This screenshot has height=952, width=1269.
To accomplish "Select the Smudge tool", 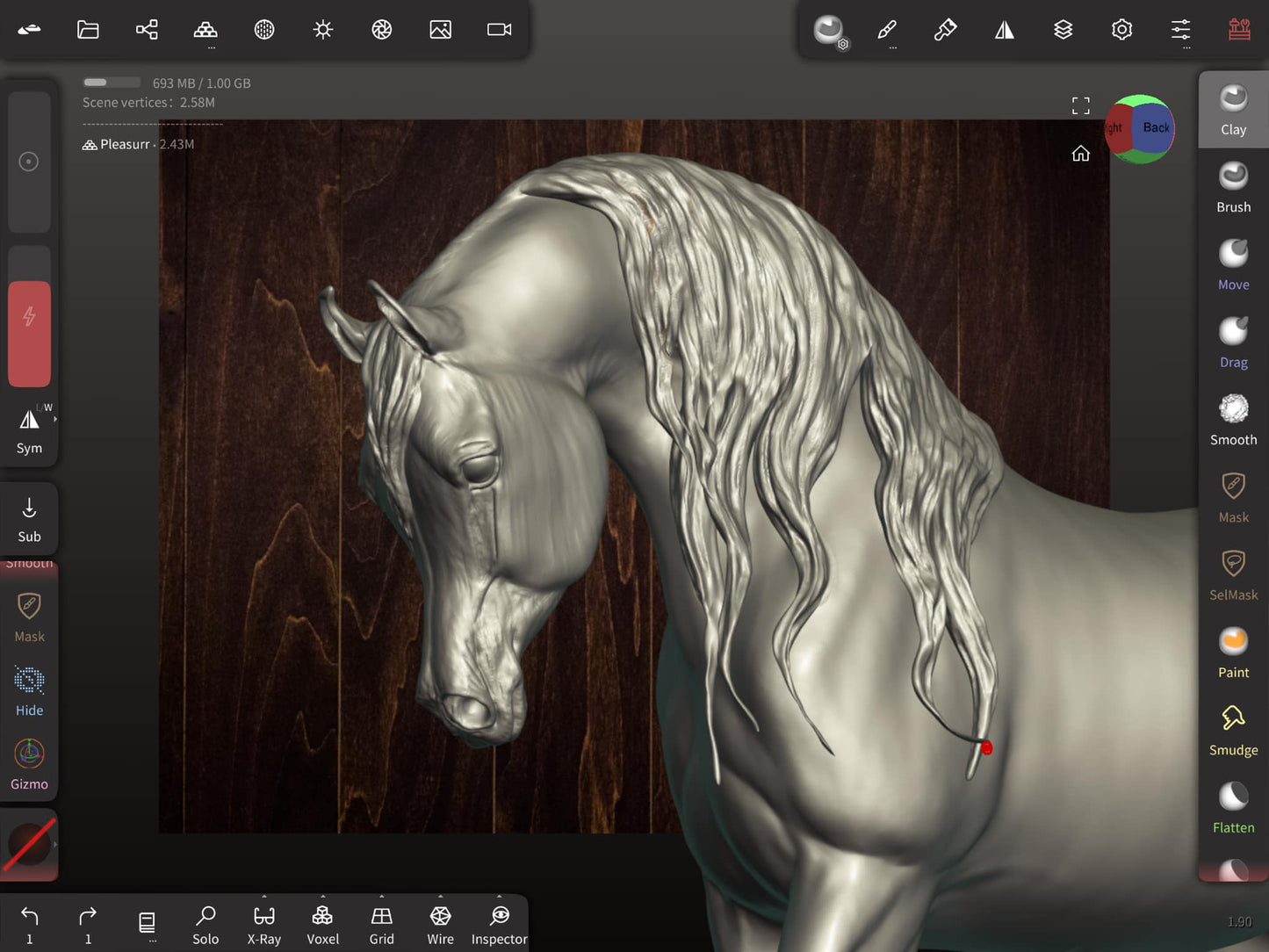I will pyautogui.click(x=1233, y=730).
